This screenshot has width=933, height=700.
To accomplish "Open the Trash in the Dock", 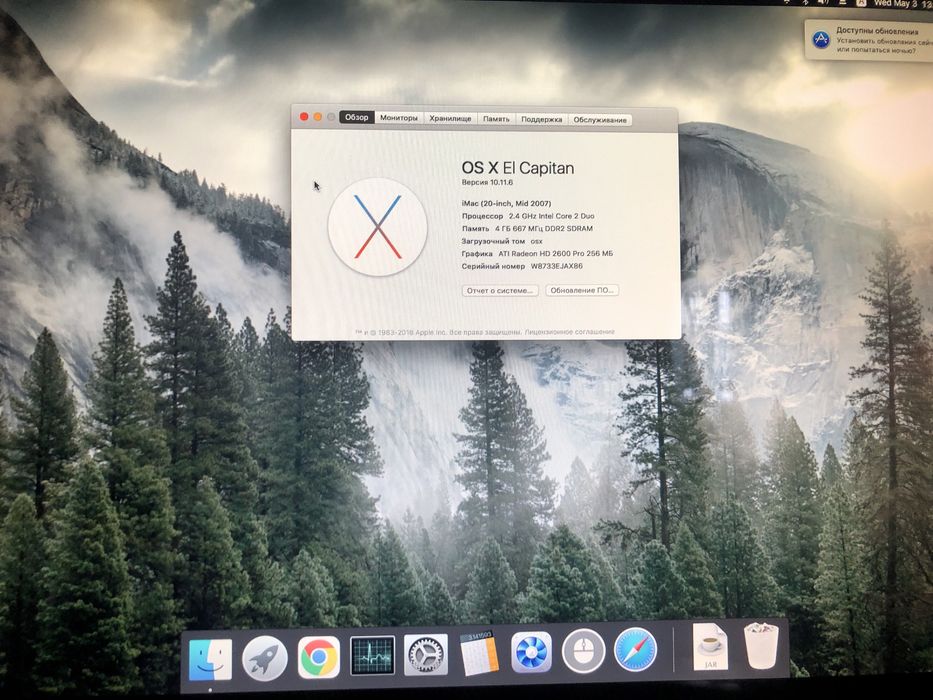I will click(x=761, y=645).
